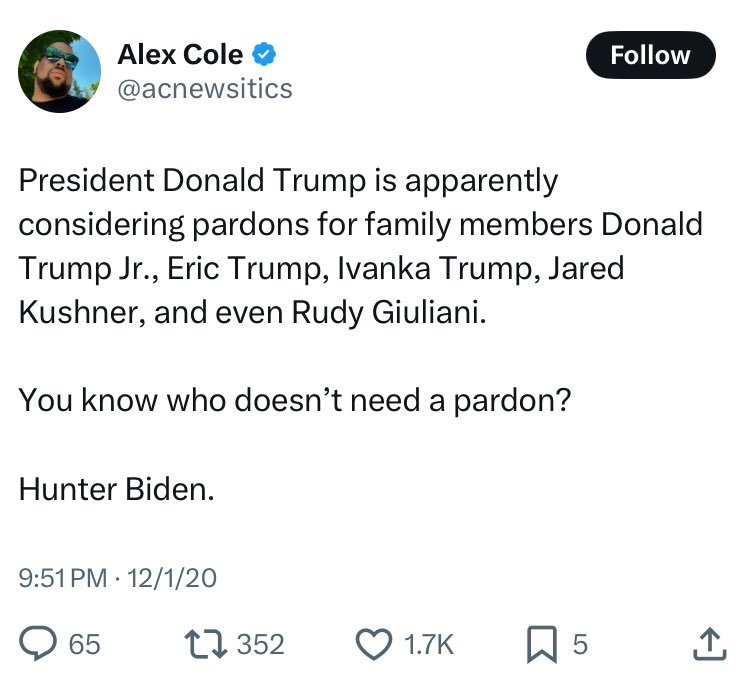Like the tweet with the heart icon
The width and height of the screenshot is (749, 693).
tap(375, 644)
